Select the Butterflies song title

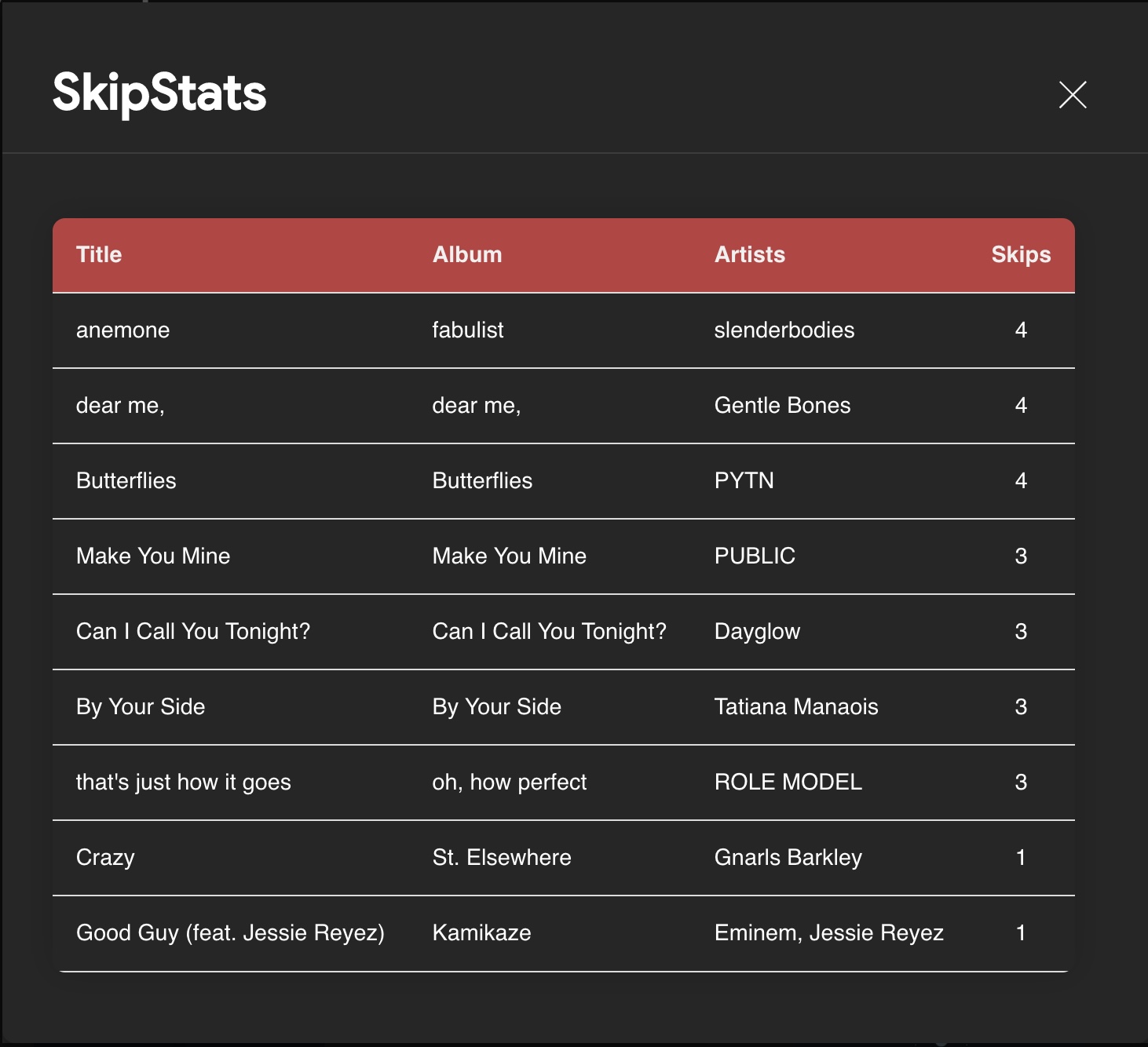(126, 480)
